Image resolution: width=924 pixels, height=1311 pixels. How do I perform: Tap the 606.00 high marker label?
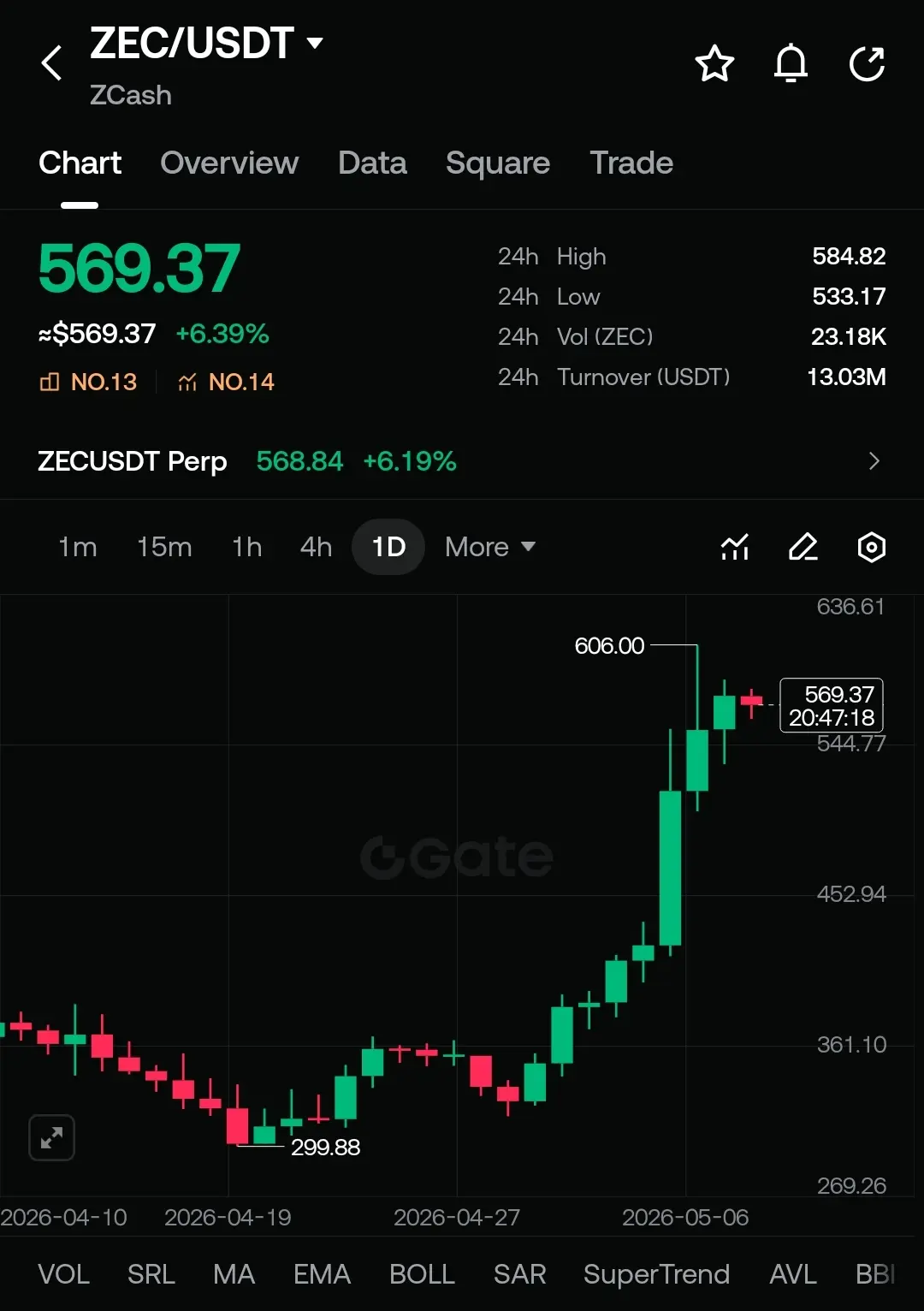pos(609,645)
